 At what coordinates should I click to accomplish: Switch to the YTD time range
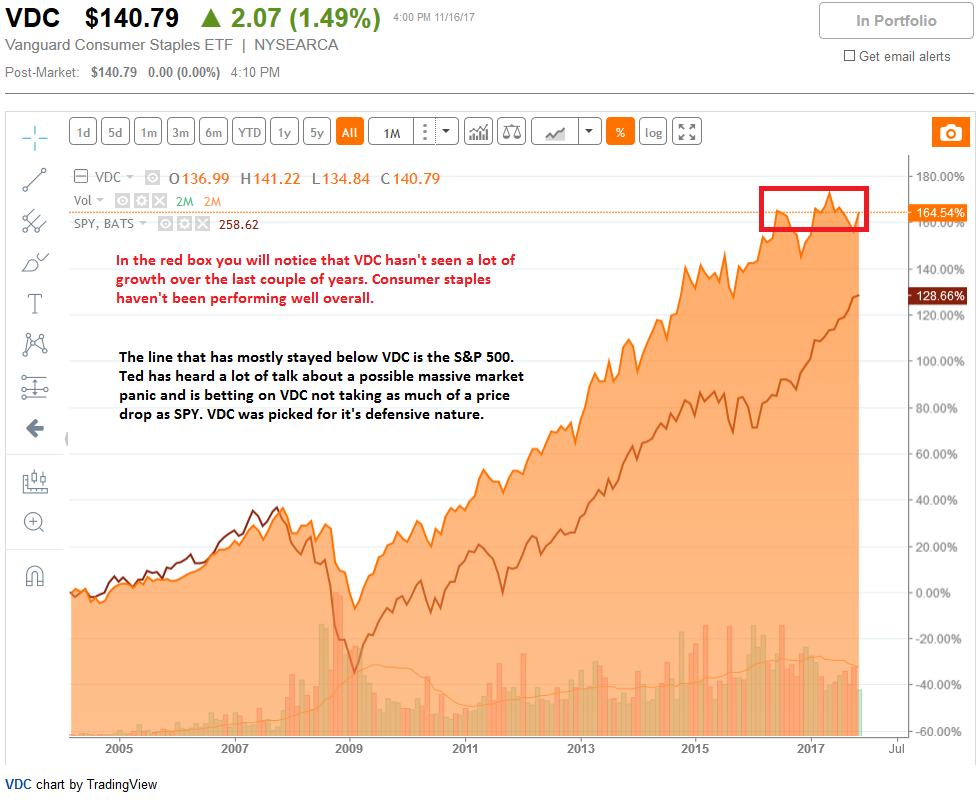click(249, 132)
